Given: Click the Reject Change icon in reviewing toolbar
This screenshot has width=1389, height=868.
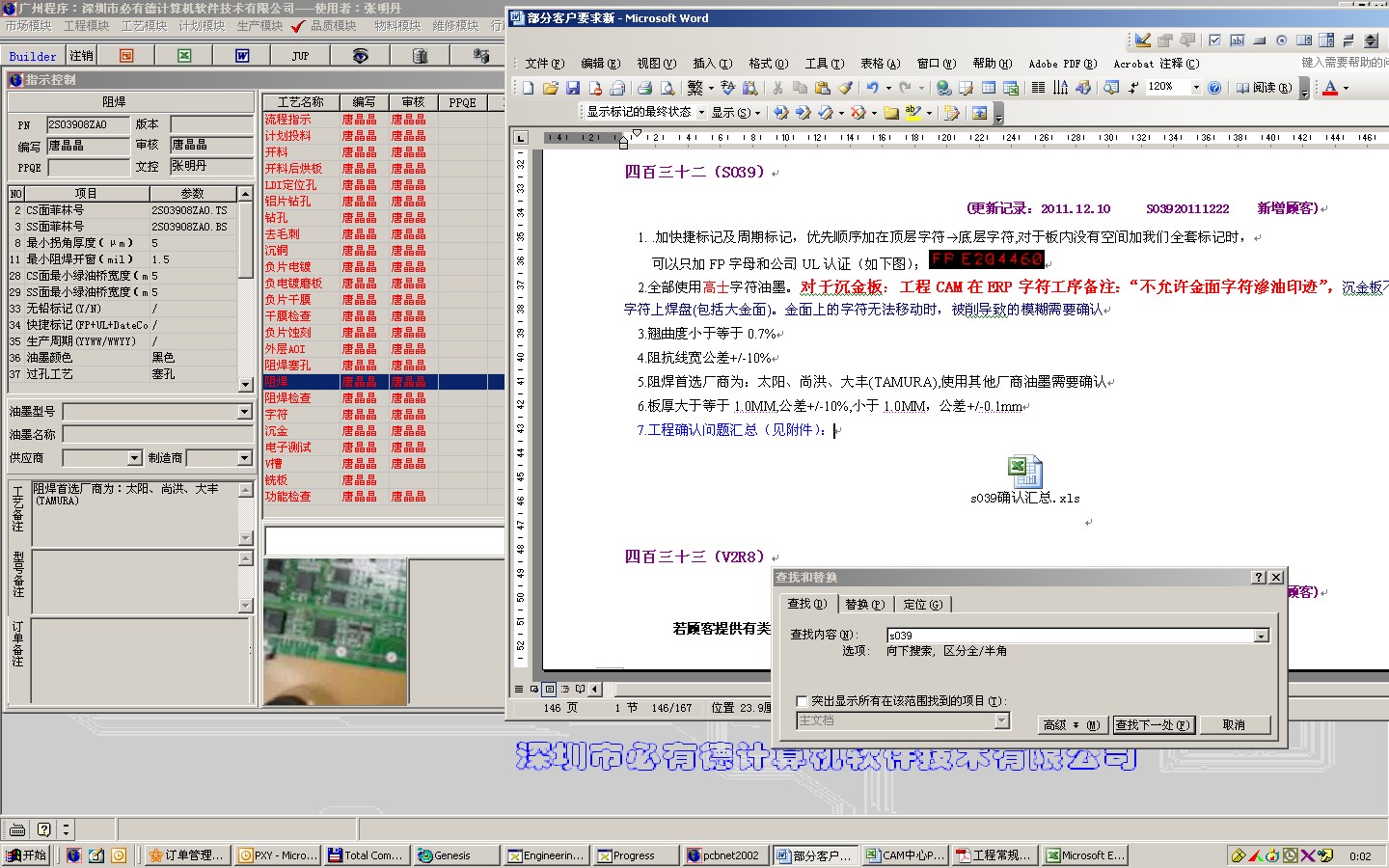Looking at the screenshot, I should pos(858,113).
